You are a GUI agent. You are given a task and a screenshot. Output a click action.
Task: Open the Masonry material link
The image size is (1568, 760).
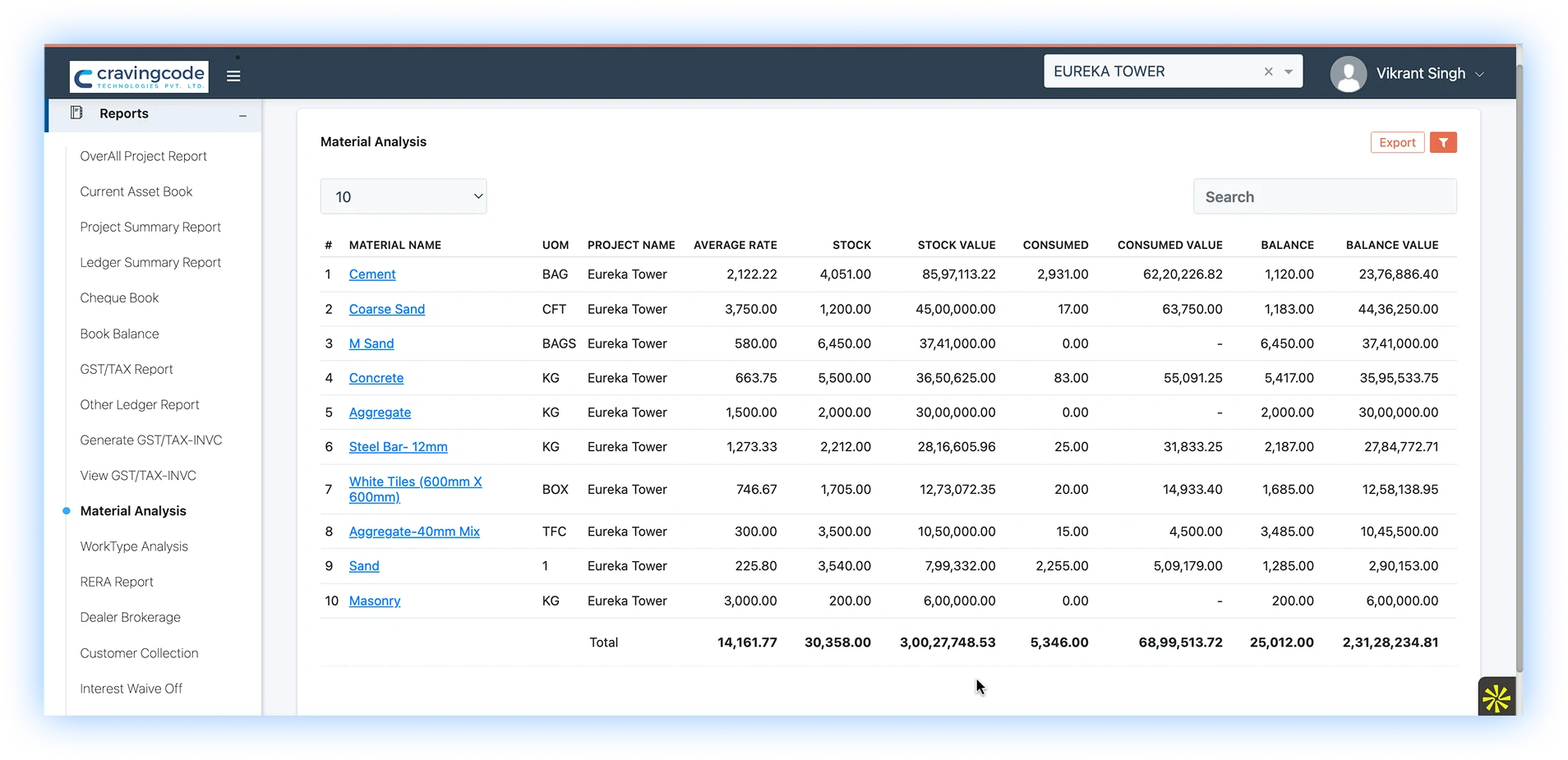point(375,601)
